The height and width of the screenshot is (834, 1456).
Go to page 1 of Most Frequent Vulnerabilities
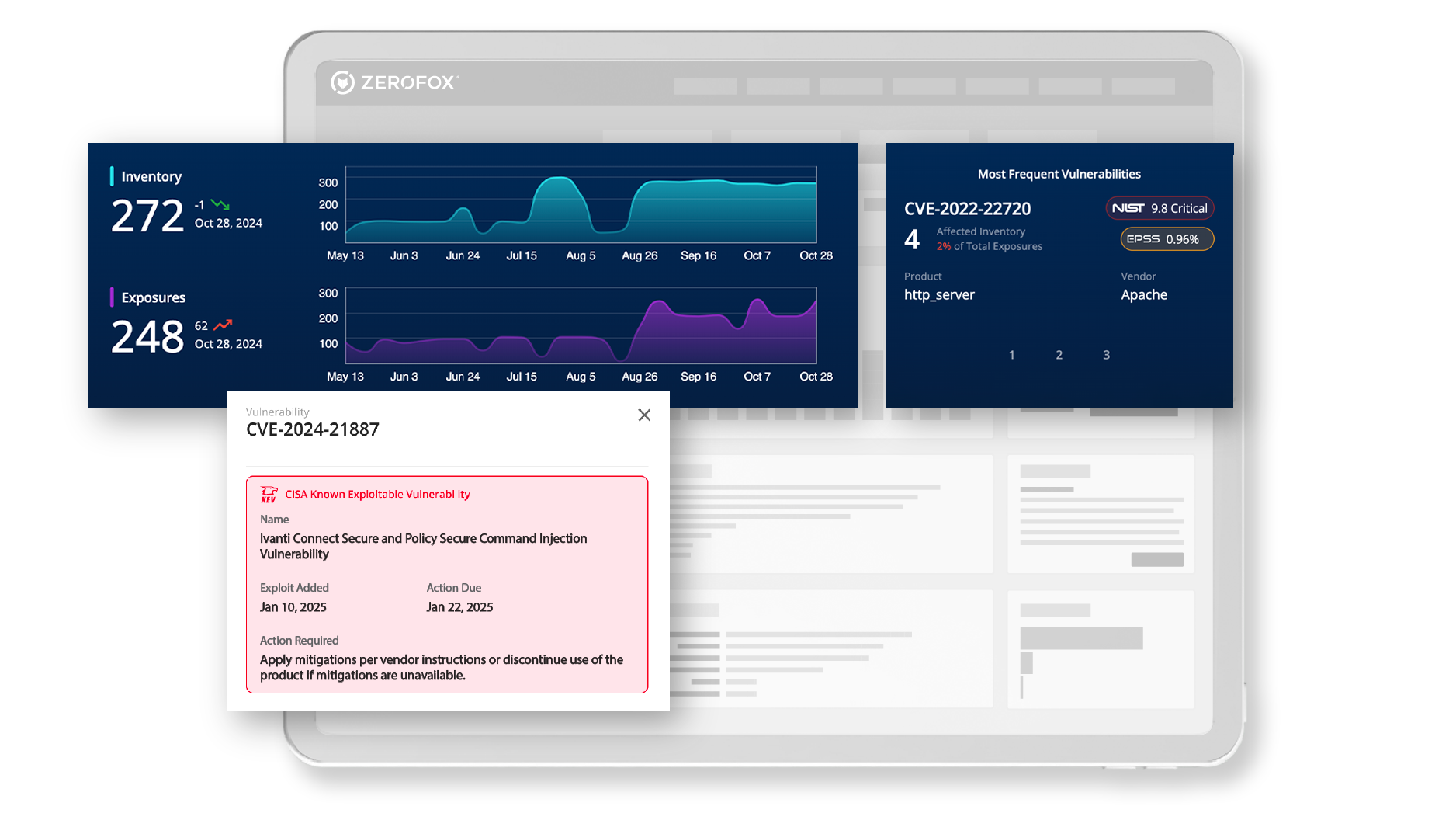coord(1011,355)
